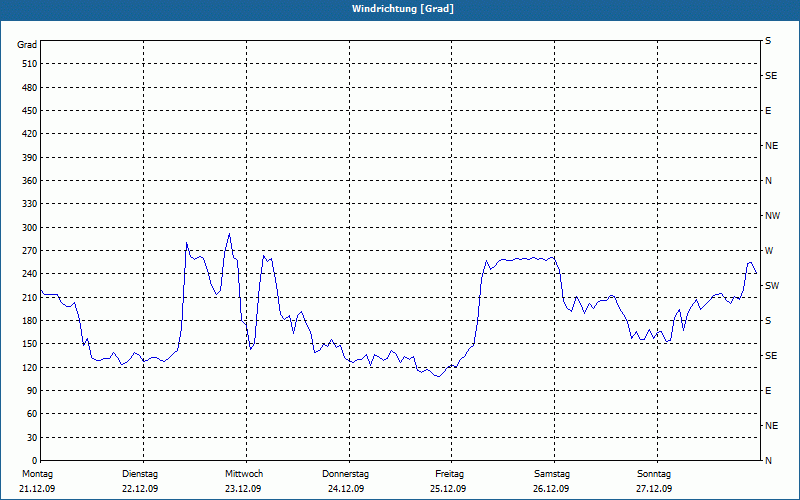Click the 'S' compass label beside 180
The width and height of the screenshot is (800, 500).
[x=768, y=321]
